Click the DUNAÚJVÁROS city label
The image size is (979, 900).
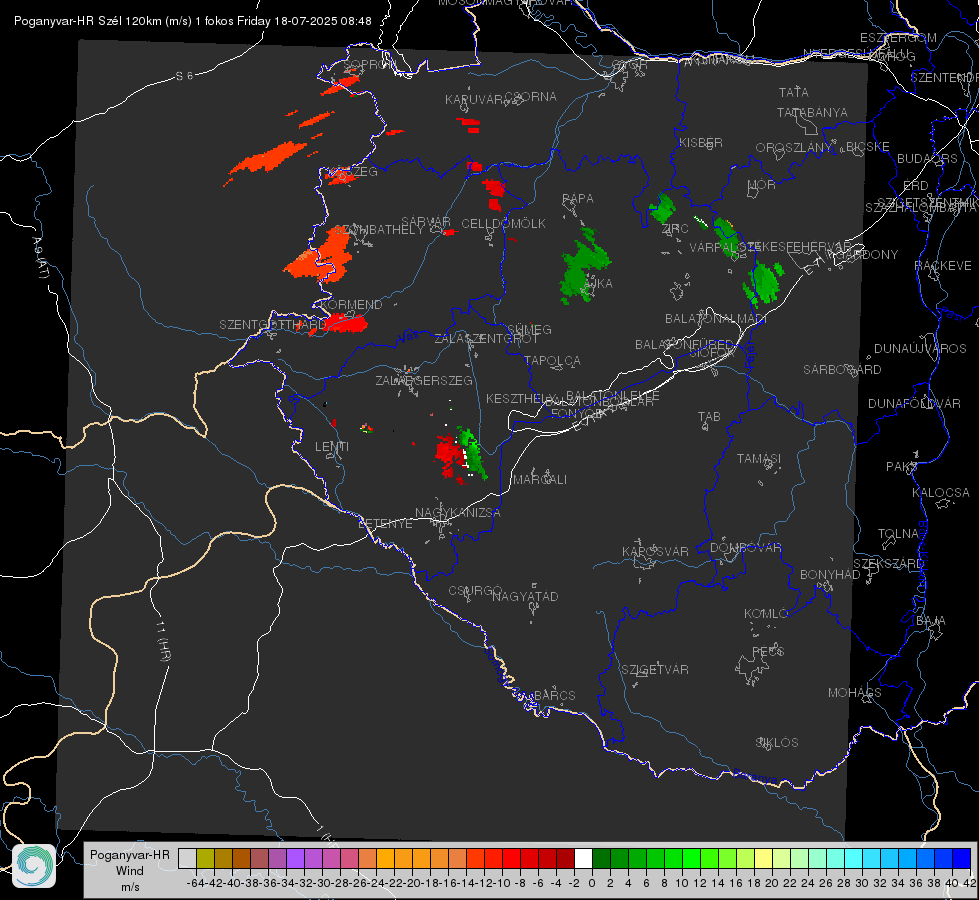[920, 349]
